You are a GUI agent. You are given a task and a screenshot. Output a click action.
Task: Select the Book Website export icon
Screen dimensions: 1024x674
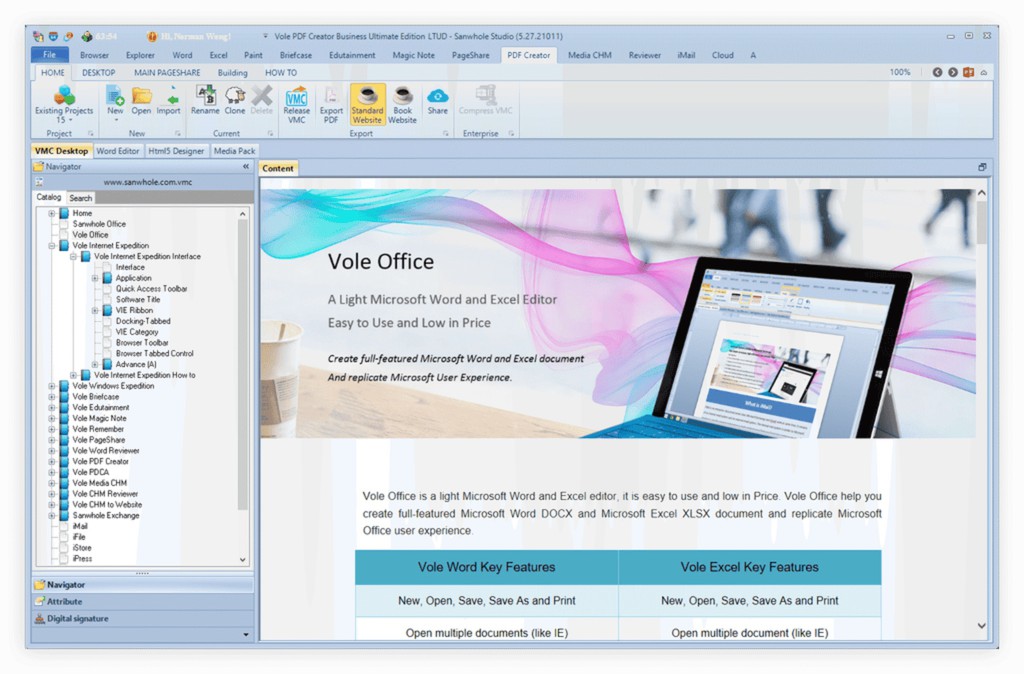point(403,103)
